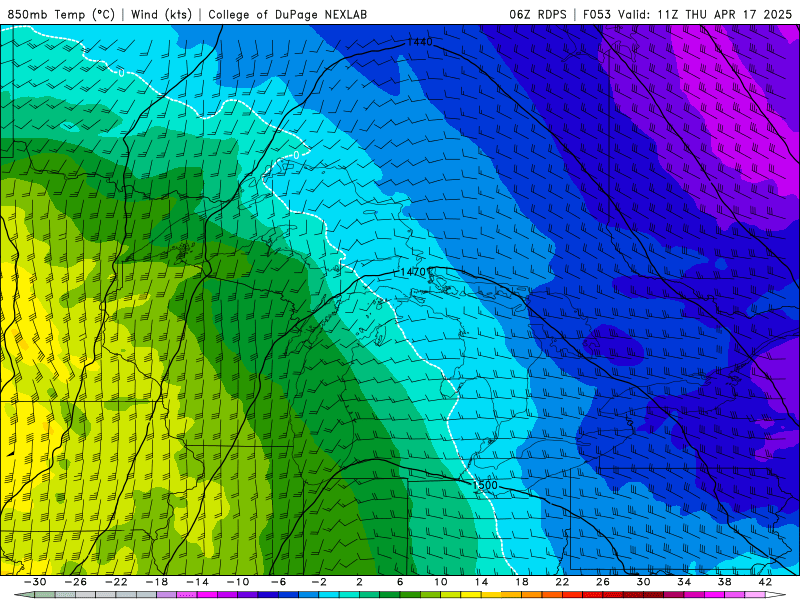Click the 'Wind (kts)' header label
This screenshot has width=800, height=600.
161,14
